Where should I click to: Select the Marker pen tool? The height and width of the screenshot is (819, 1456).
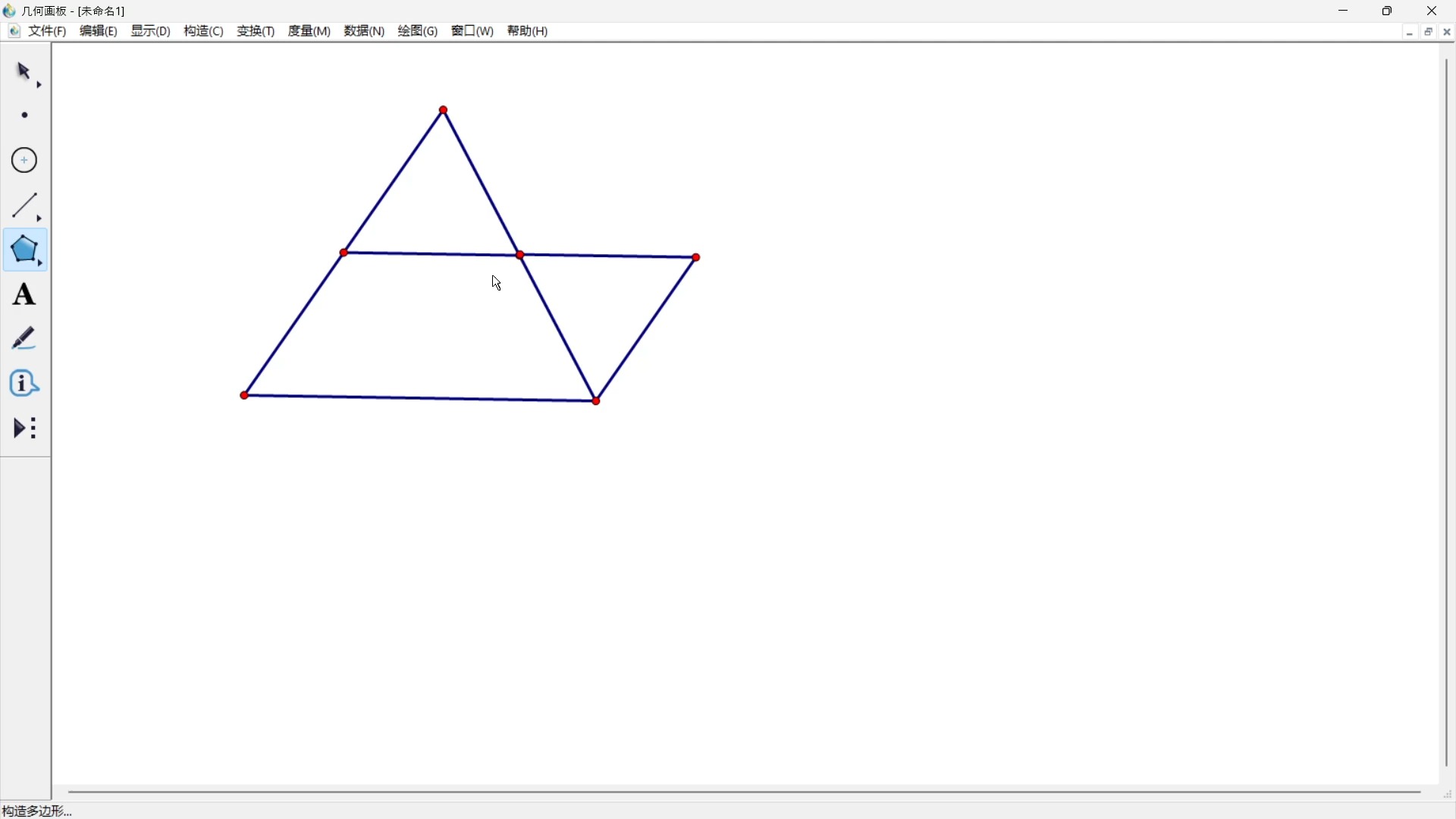[25, 339]
